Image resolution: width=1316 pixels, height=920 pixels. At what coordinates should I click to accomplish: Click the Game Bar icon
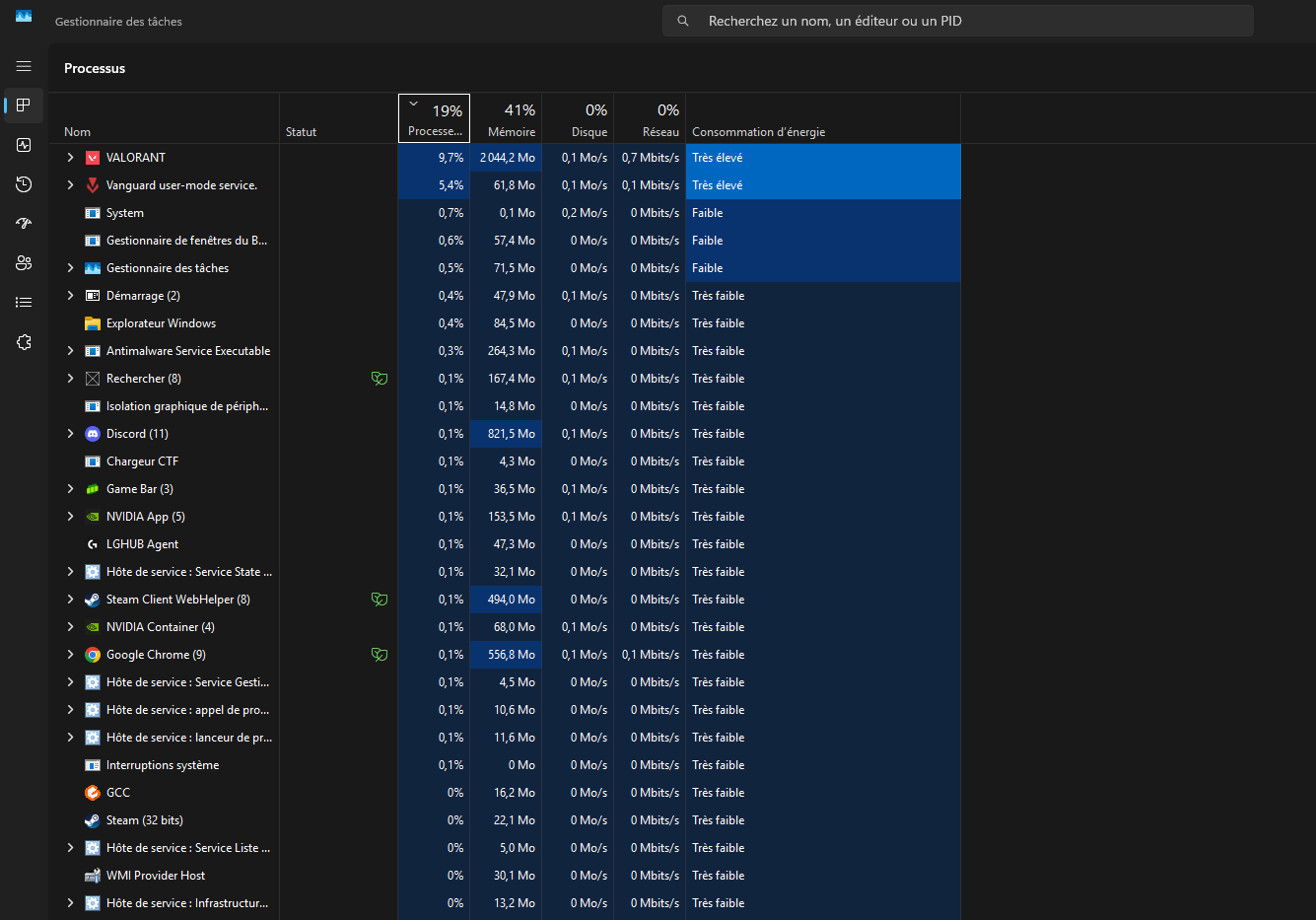point(93,489)
